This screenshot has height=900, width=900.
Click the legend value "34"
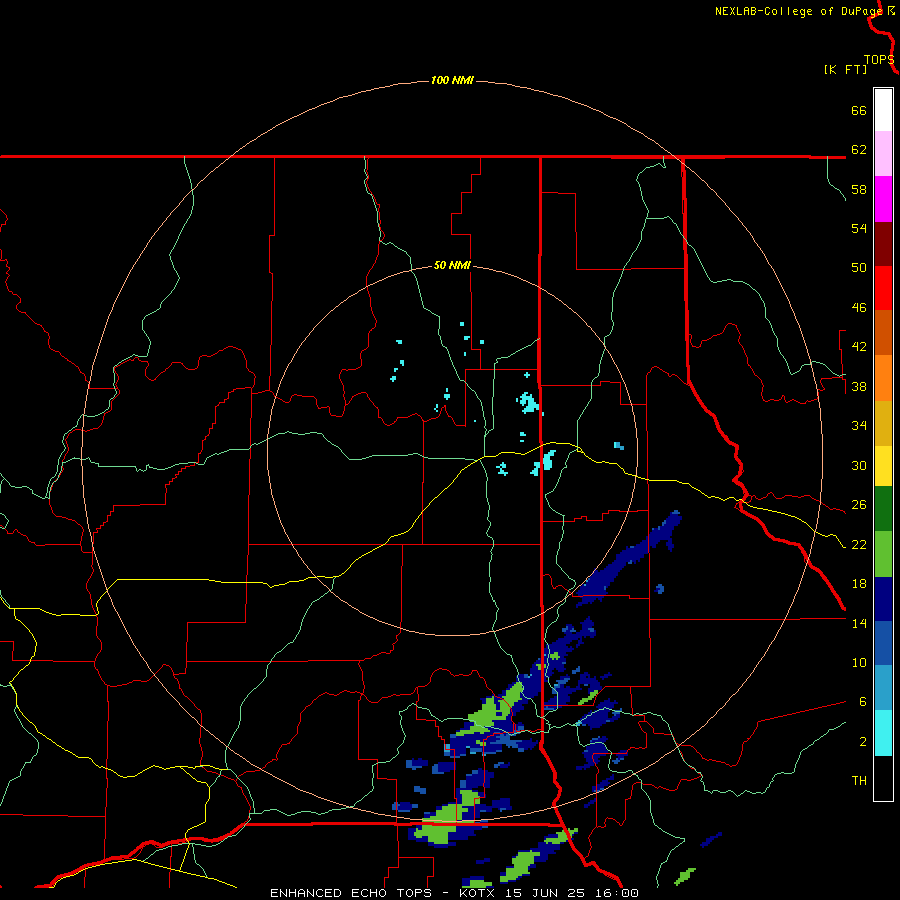click(859, 426)
